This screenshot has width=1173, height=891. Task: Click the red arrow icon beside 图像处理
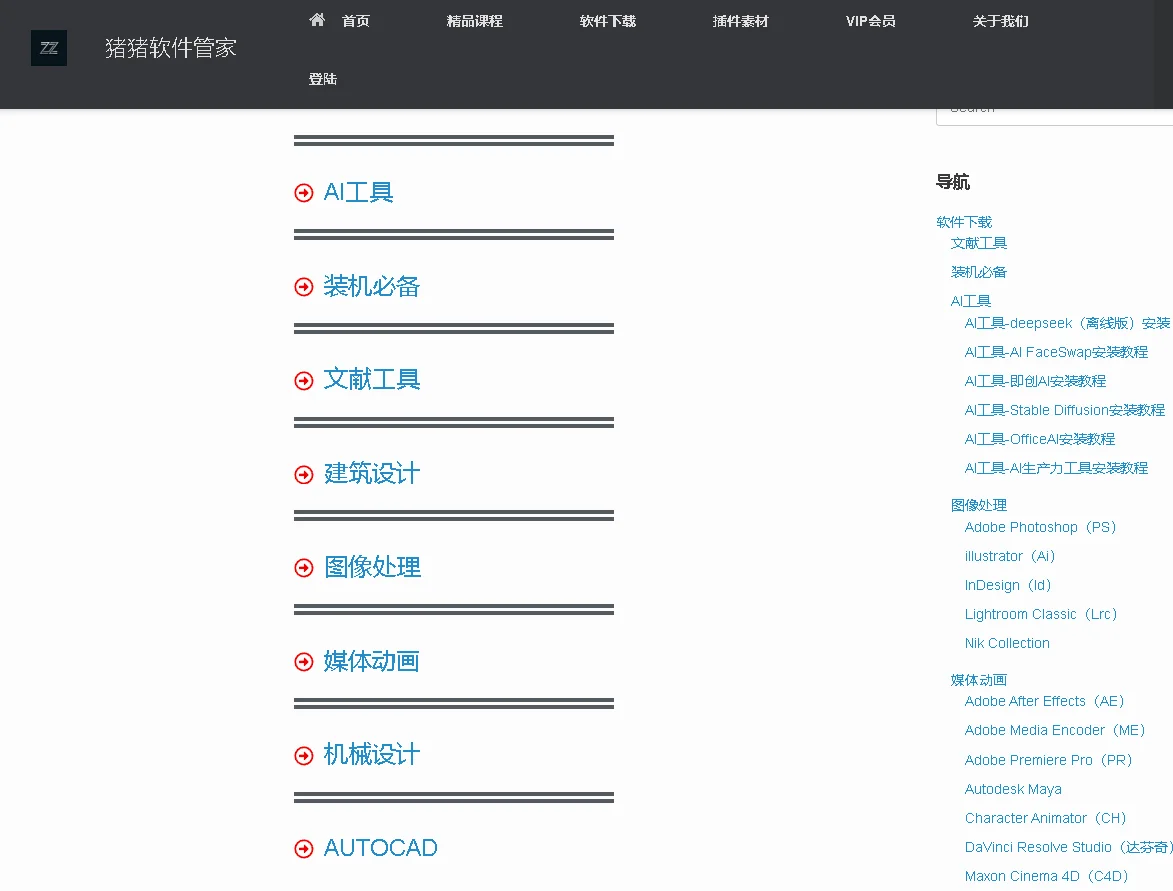click(304, 567)
